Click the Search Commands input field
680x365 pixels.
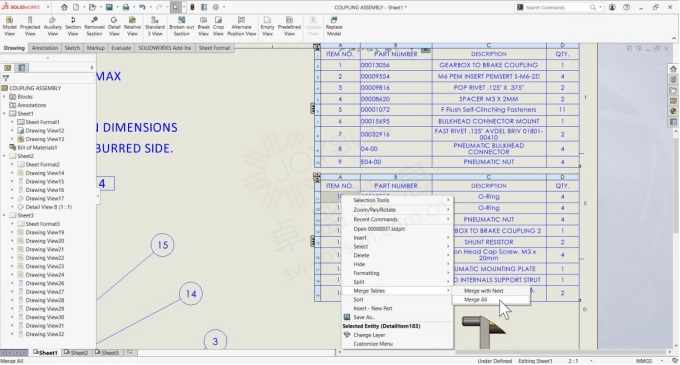[x=558, y=7]
